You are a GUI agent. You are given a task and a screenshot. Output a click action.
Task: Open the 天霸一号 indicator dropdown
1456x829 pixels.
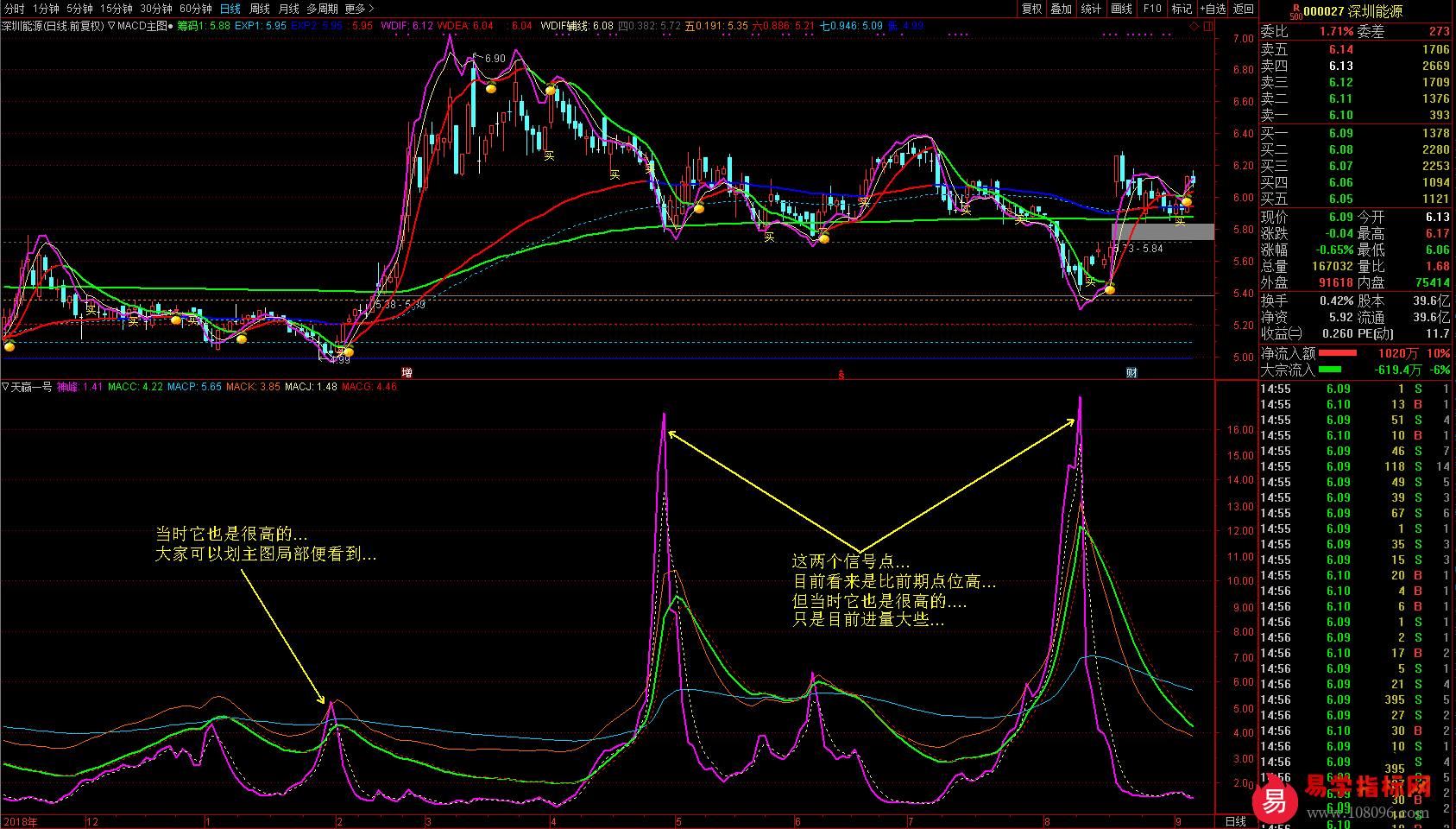[5, 387]
